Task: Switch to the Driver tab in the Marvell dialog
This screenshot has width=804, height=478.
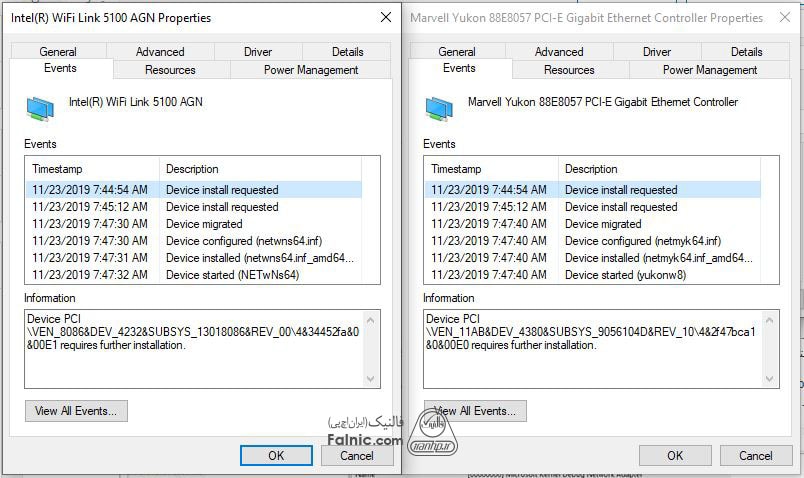Action: [657, 52]
